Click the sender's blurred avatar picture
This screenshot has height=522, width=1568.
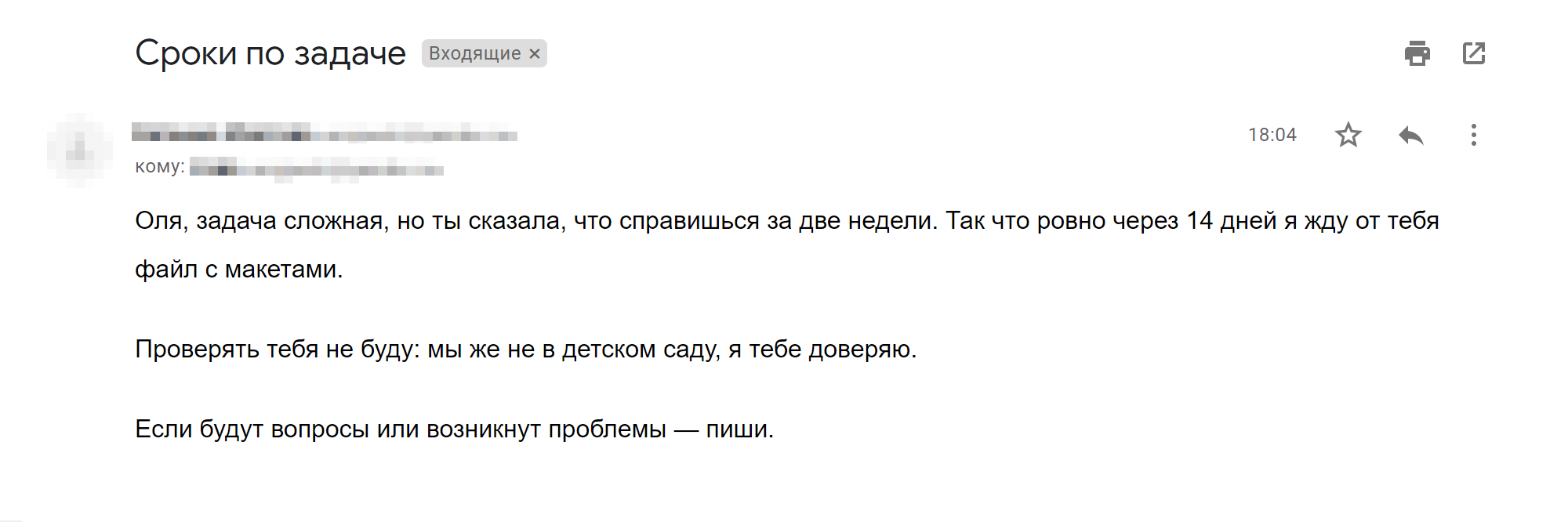click(x=79, y=149)
